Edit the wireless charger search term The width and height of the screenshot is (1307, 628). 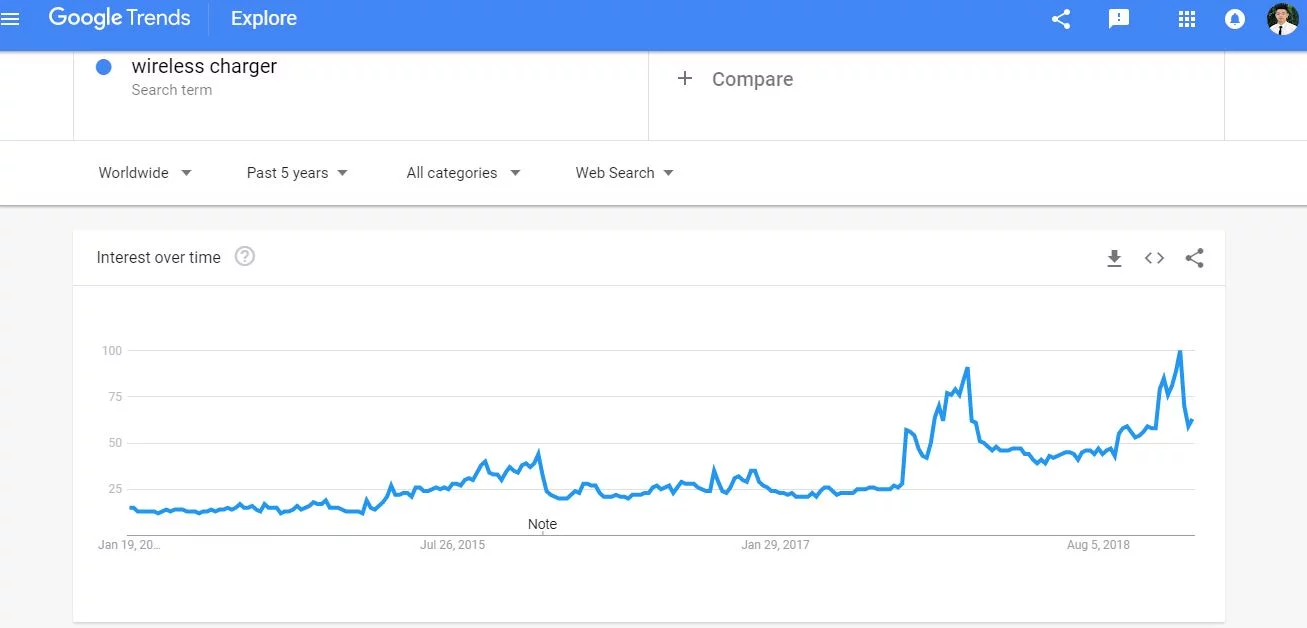pyautogui.click(x=204, y=67)
